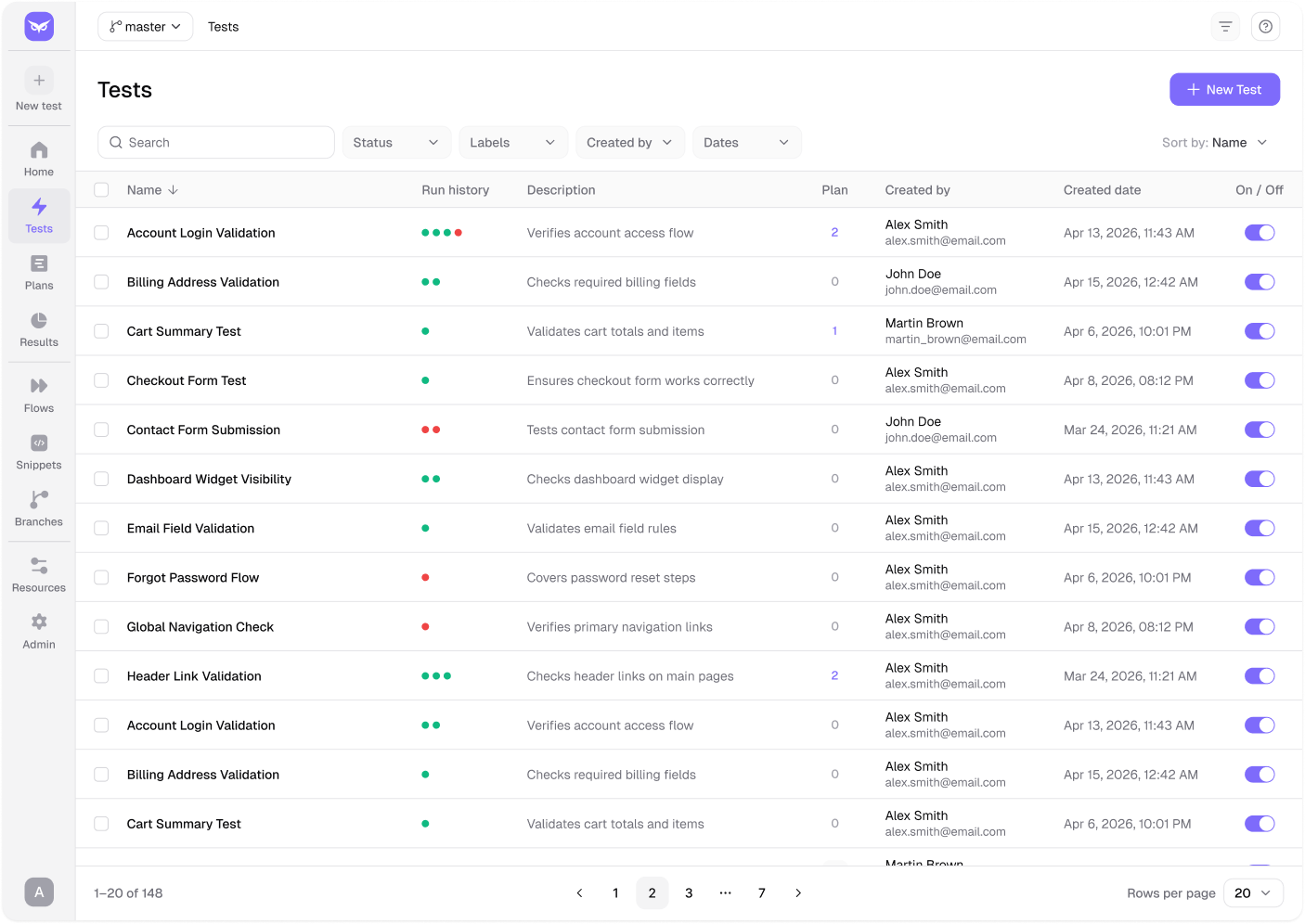This screenshot has width=1305, height=924.
Task: Click the New Test button
Action: pyautogui.click(x=1224, y=90)
